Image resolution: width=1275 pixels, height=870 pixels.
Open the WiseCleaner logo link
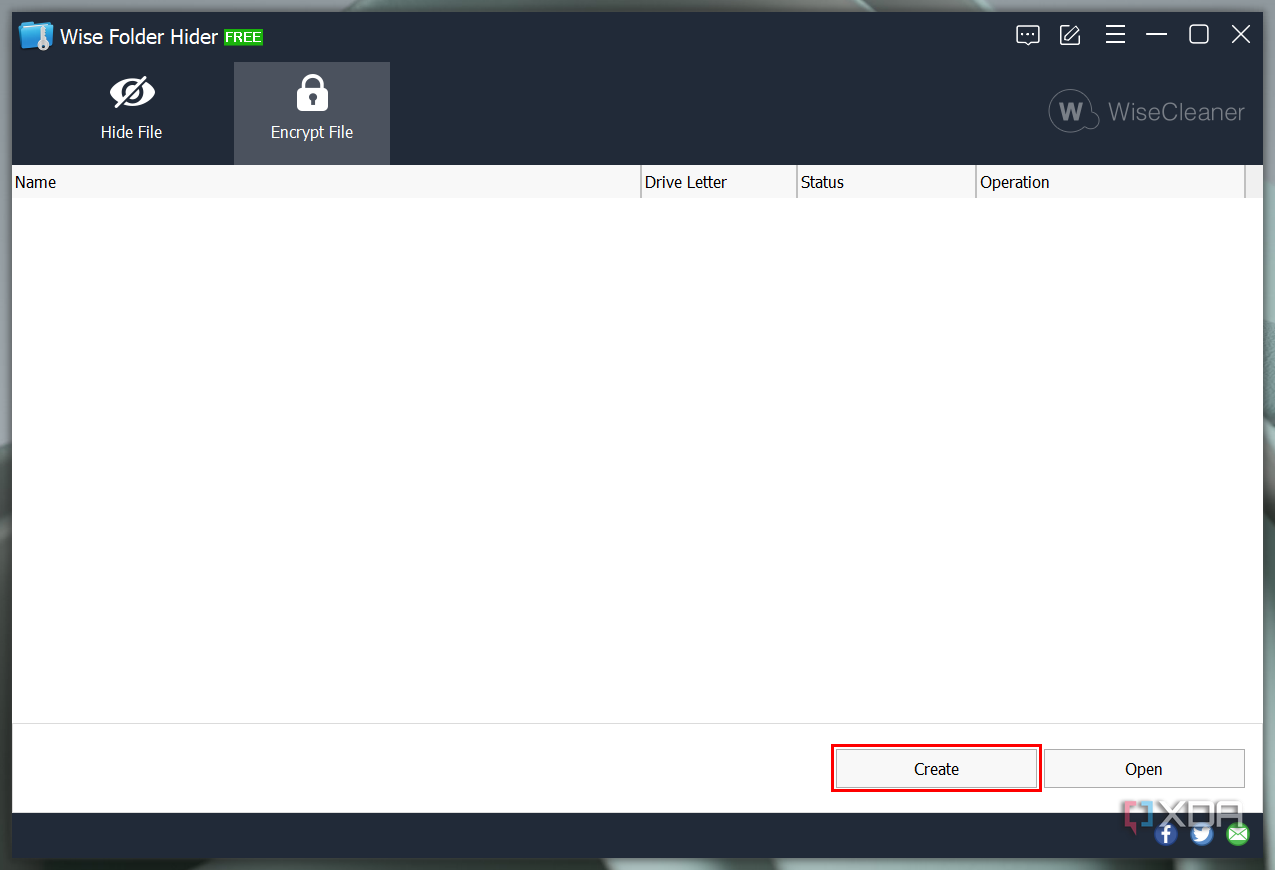(x=1146, y=112)
